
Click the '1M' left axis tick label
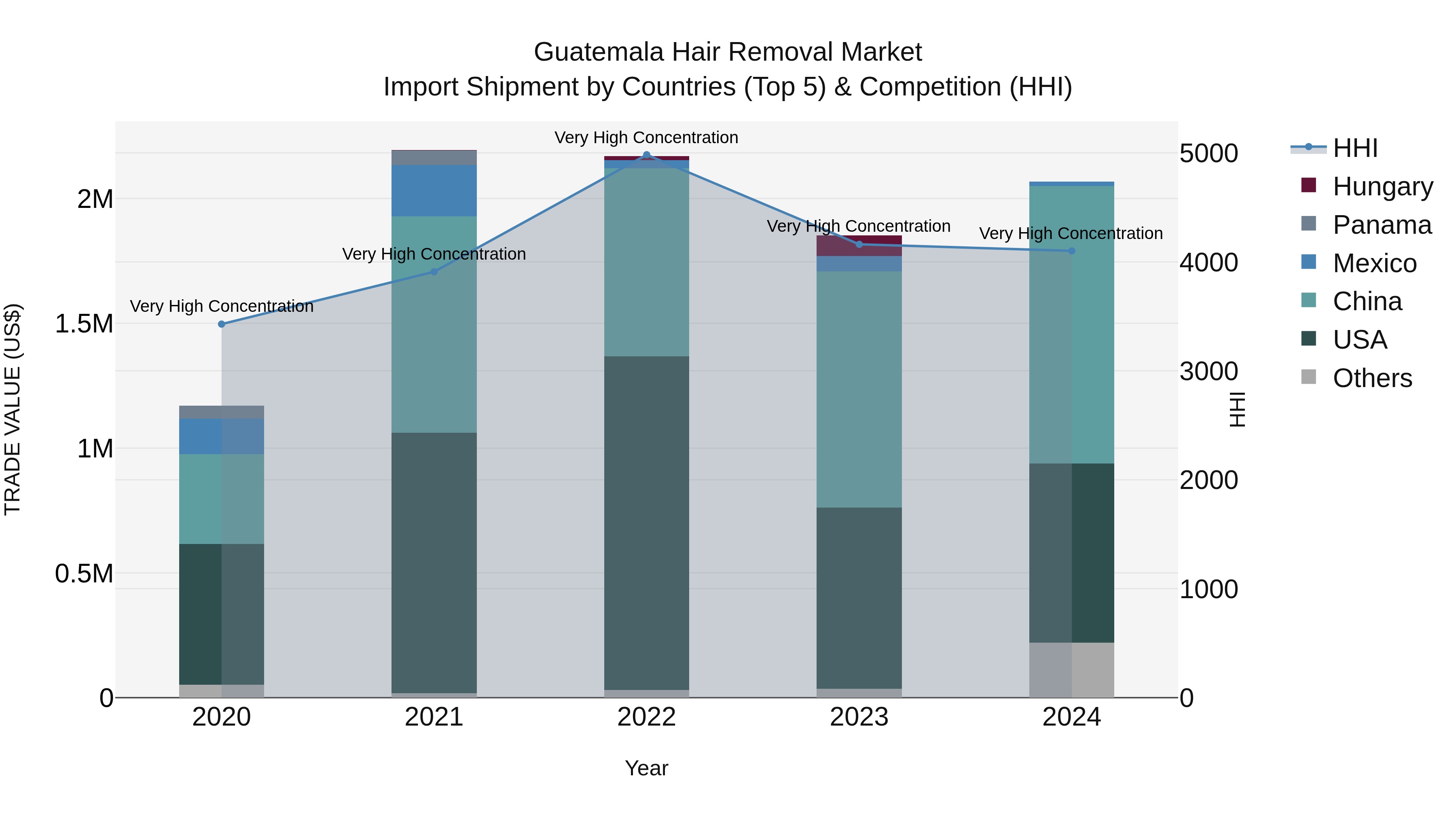click(x=95, y=449)
